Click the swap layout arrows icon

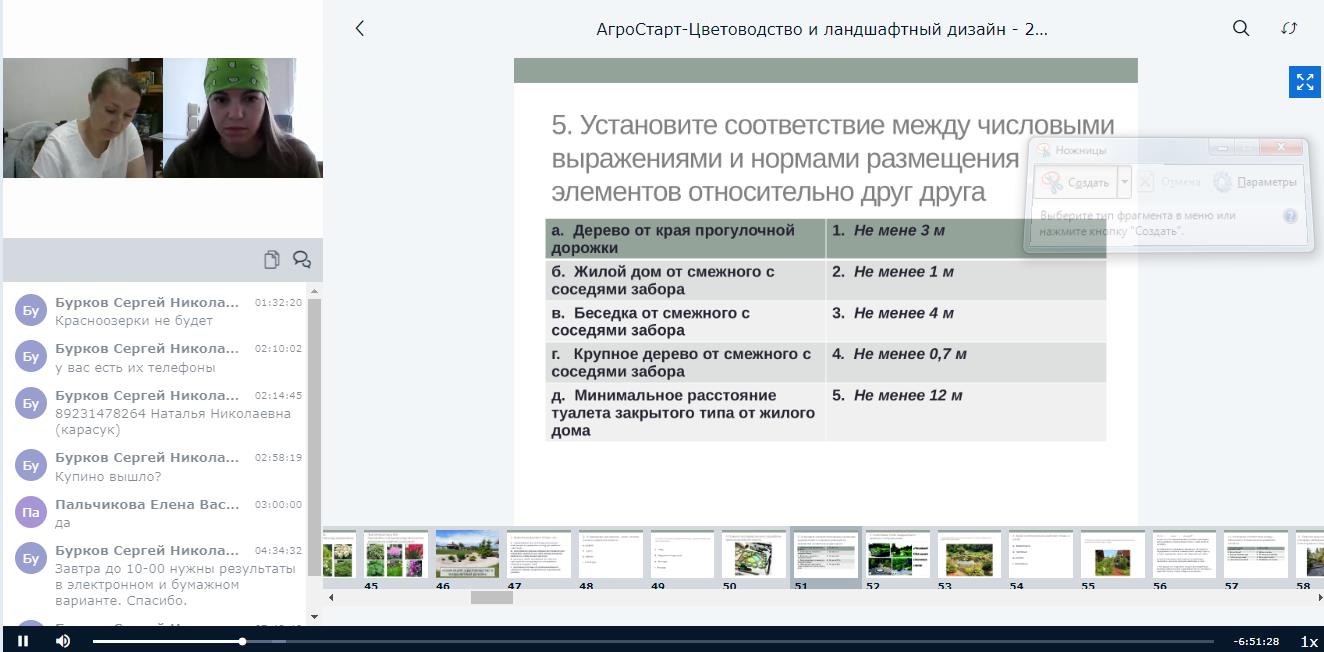click(x=1289, y=29)
